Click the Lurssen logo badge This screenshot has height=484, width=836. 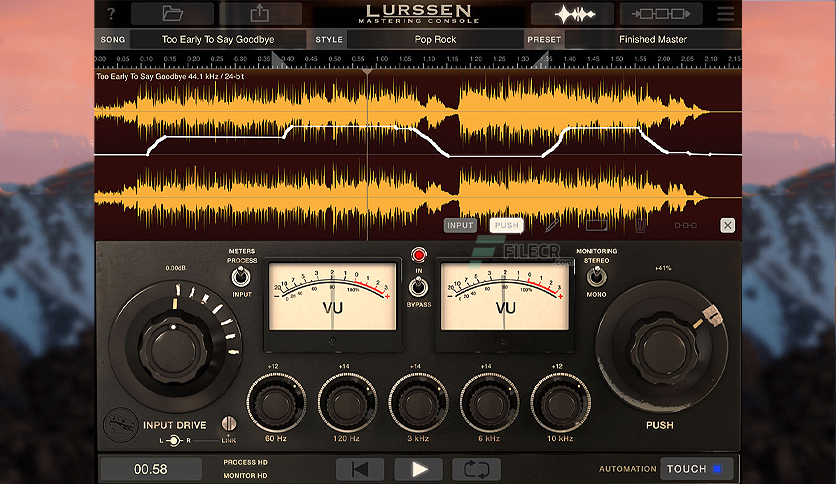point(120,425)
